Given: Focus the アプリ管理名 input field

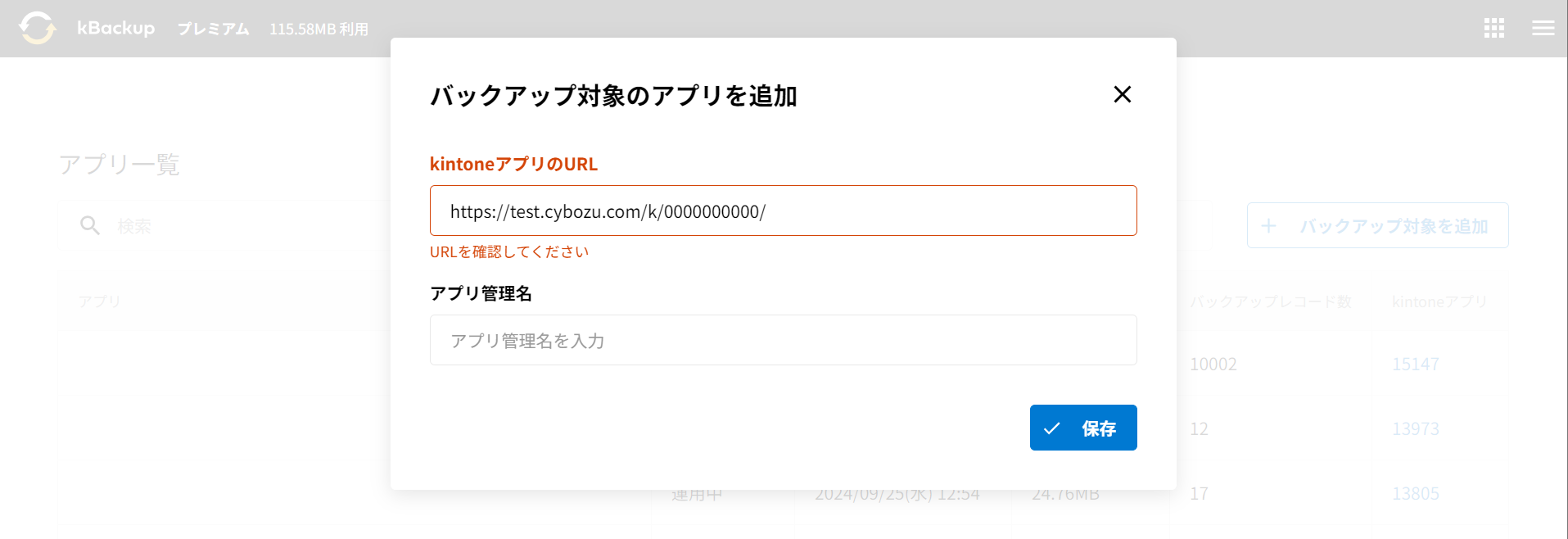Looking at the screenshot, I should pos(783,339).
